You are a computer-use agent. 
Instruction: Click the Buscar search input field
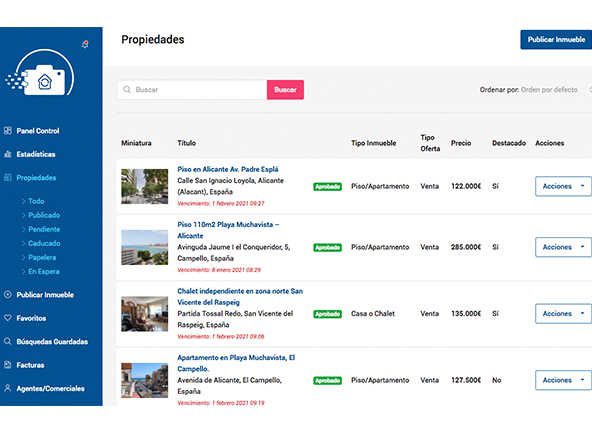(x=193, y=90)
